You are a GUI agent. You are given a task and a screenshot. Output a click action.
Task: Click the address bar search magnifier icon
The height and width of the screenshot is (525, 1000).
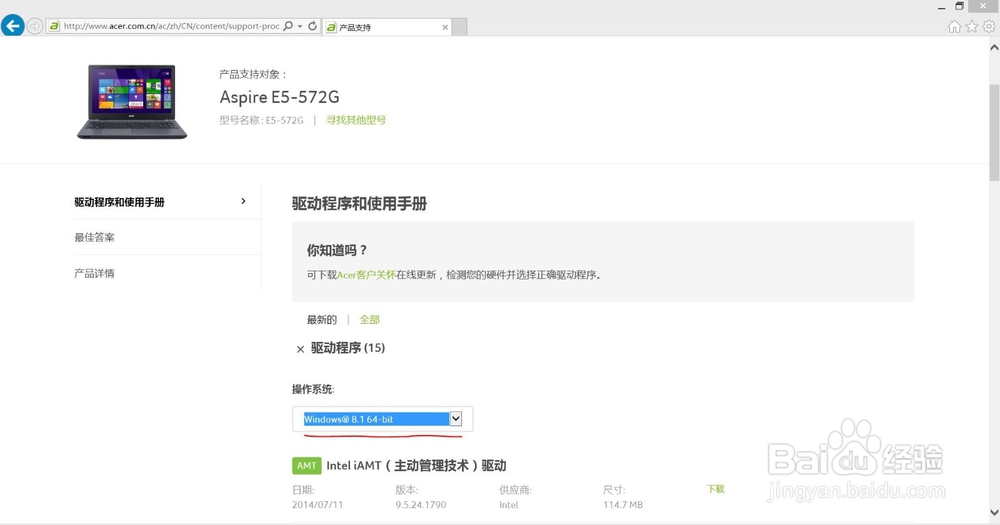(288, 26)
